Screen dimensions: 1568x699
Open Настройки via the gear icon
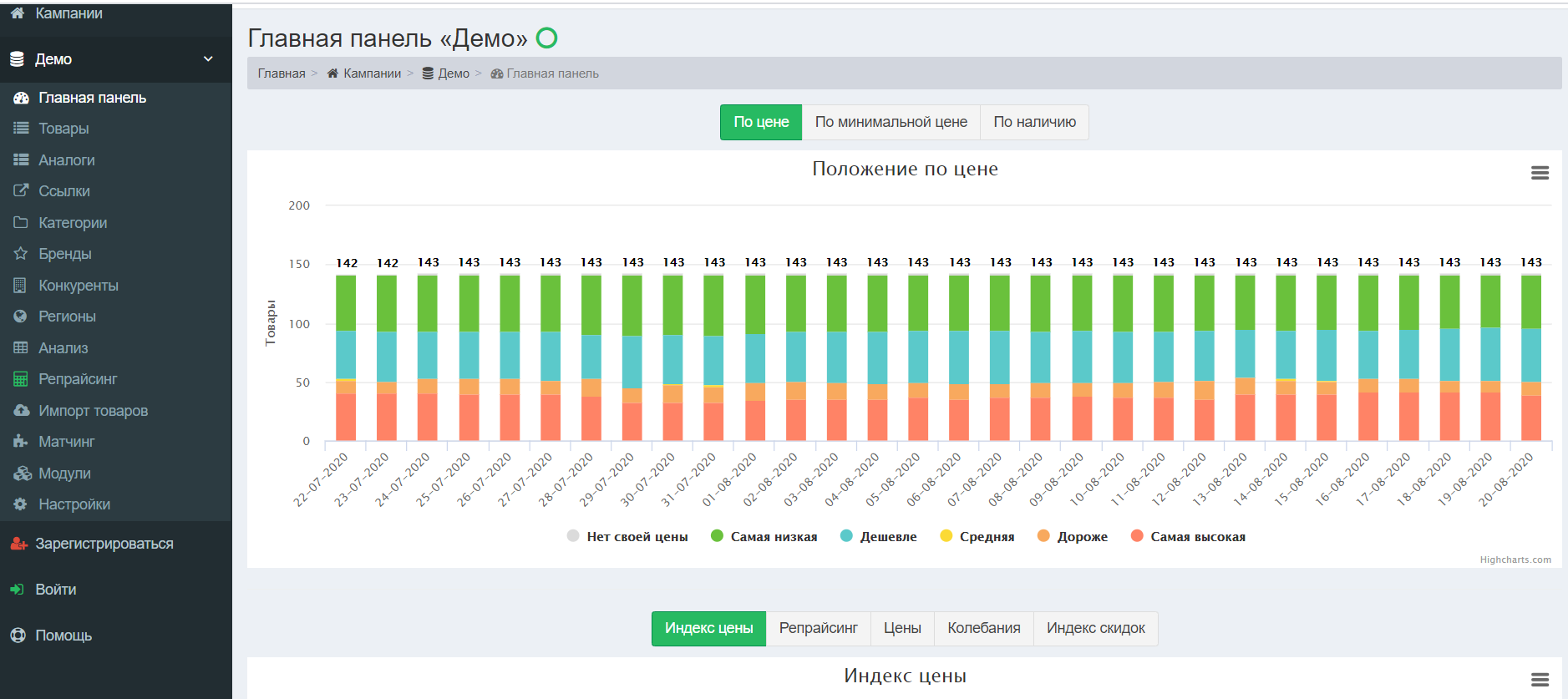pos(21,504)
